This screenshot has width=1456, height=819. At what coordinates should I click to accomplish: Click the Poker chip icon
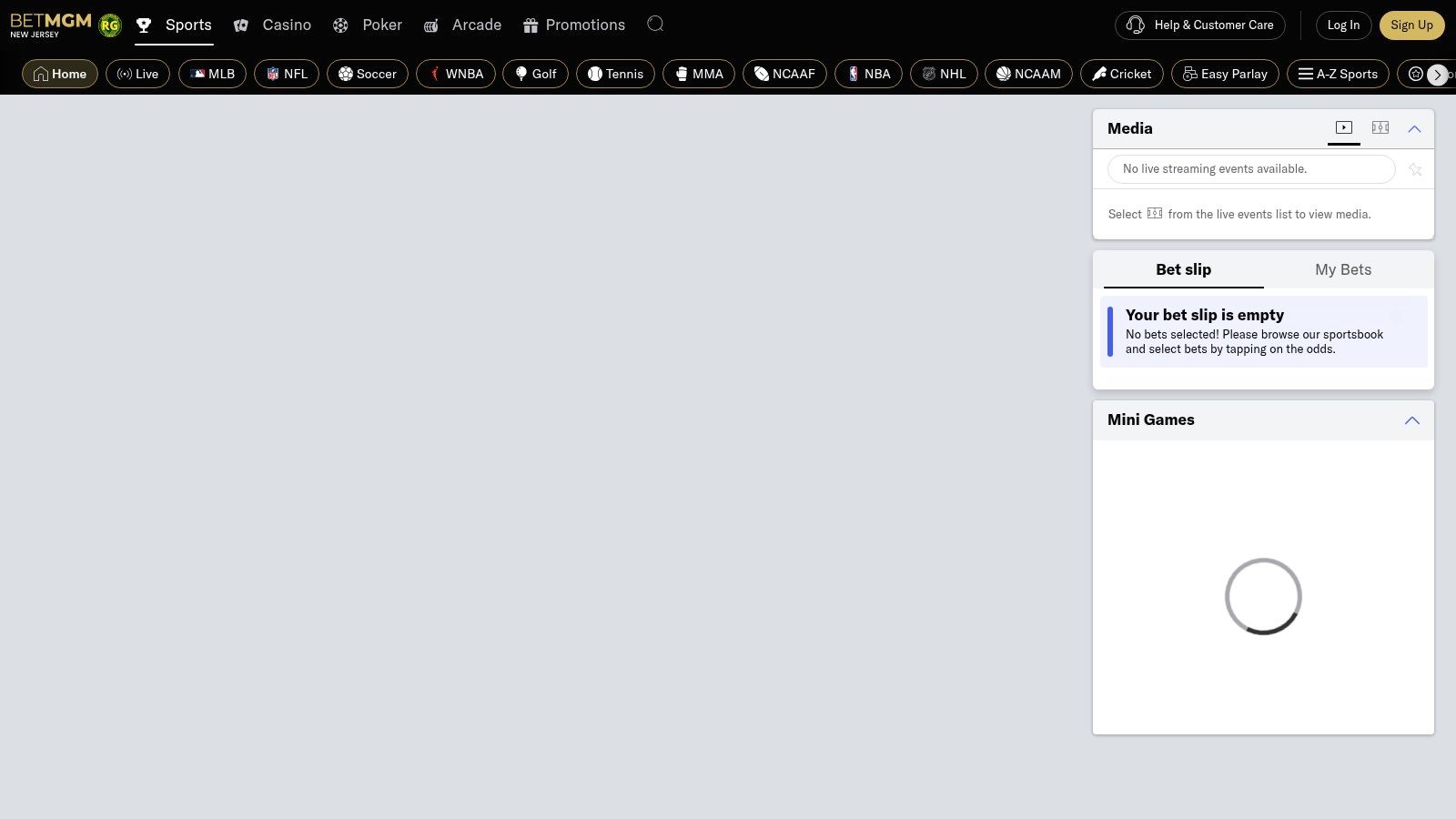tap(340, 25)
